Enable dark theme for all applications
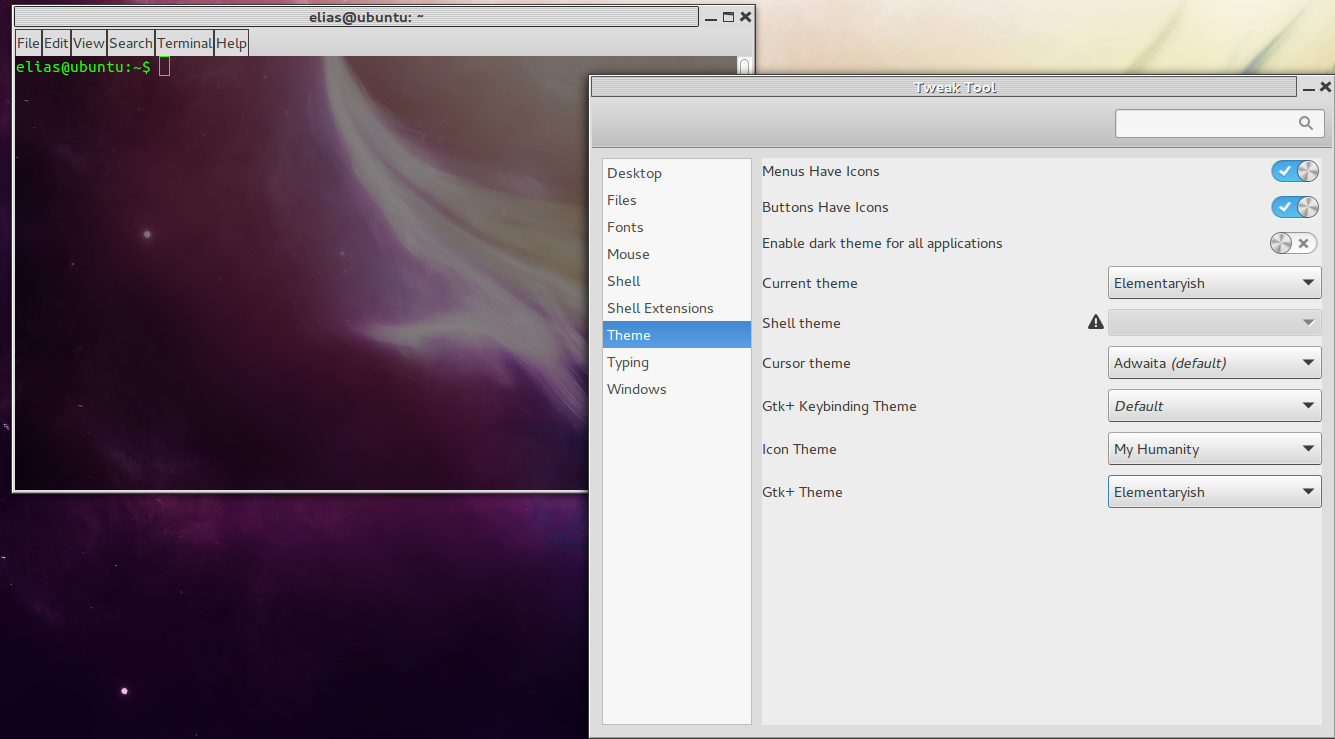The width and height of the screenshot is (1335, 739). (1294, 243)
